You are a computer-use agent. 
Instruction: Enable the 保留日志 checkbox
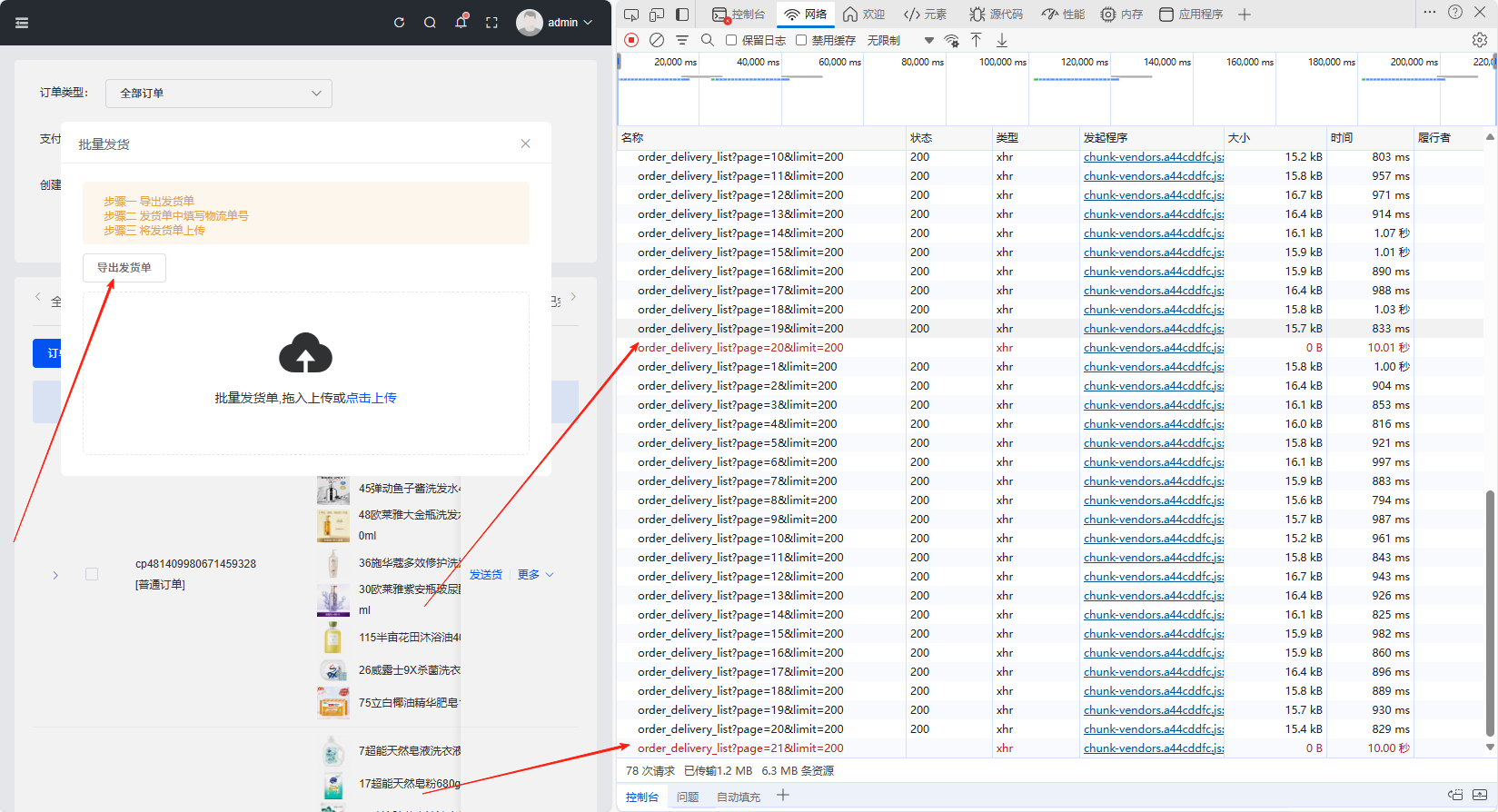point(731,40)
